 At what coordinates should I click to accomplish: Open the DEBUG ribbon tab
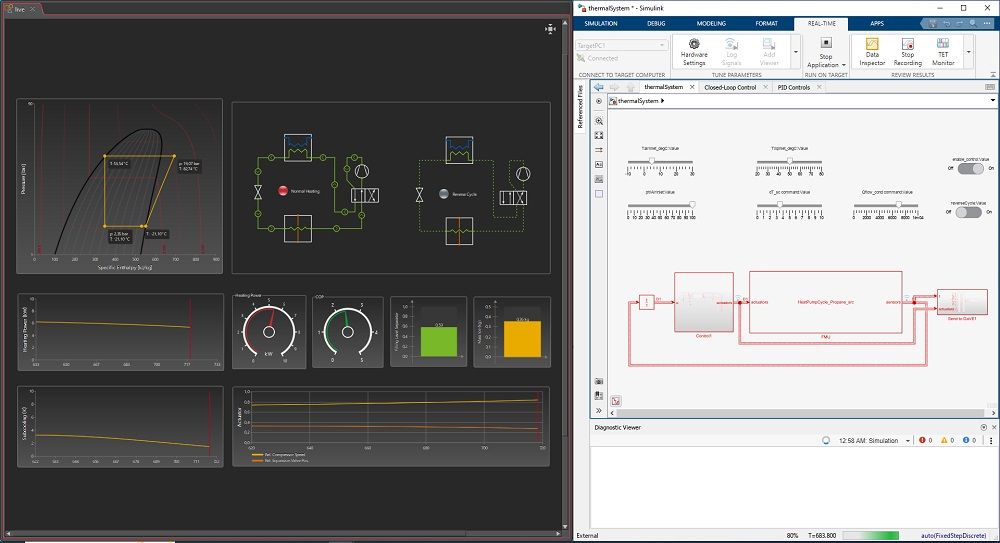click(656, 24)
